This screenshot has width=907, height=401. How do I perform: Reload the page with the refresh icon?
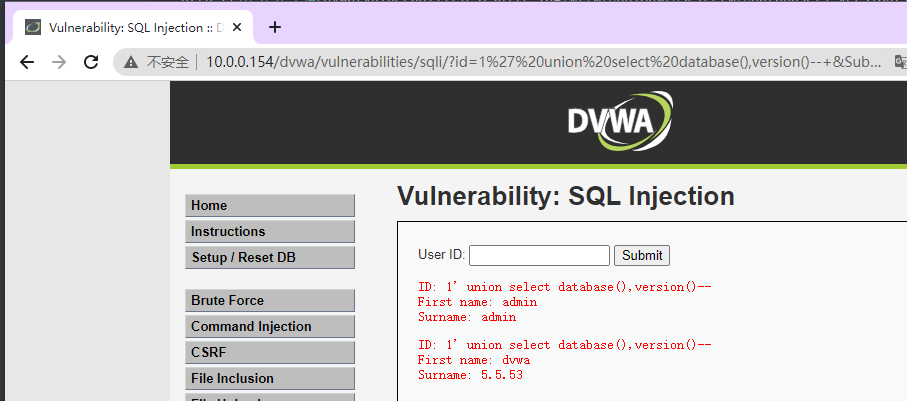(x=91, y=62)
